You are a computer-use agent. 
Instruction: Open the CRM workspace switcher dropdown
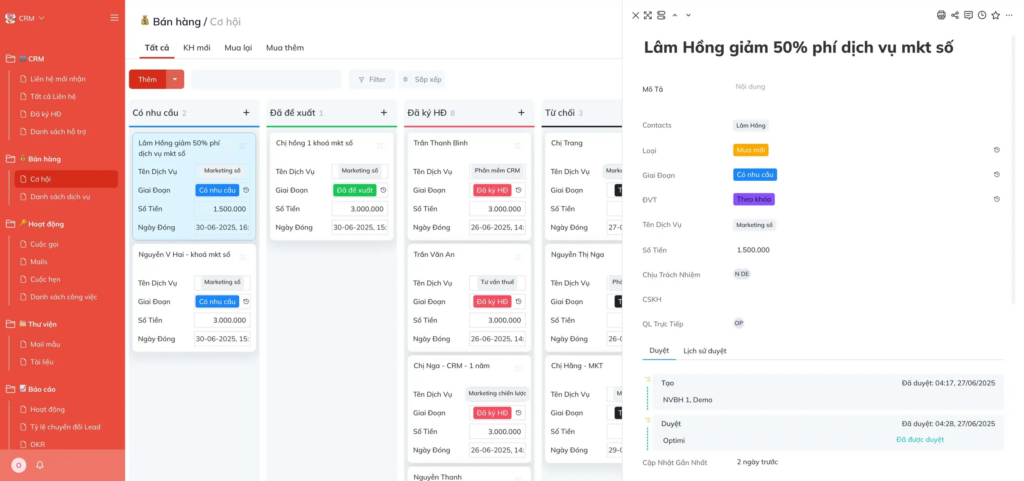[x=26, y=18]
